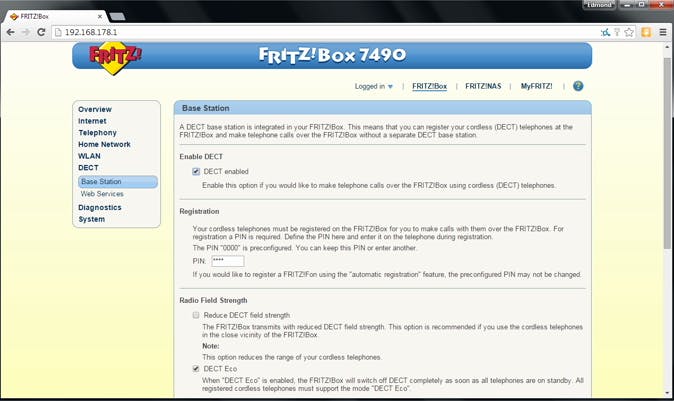Click the Enable DECT section heading

tap(201, 157)
